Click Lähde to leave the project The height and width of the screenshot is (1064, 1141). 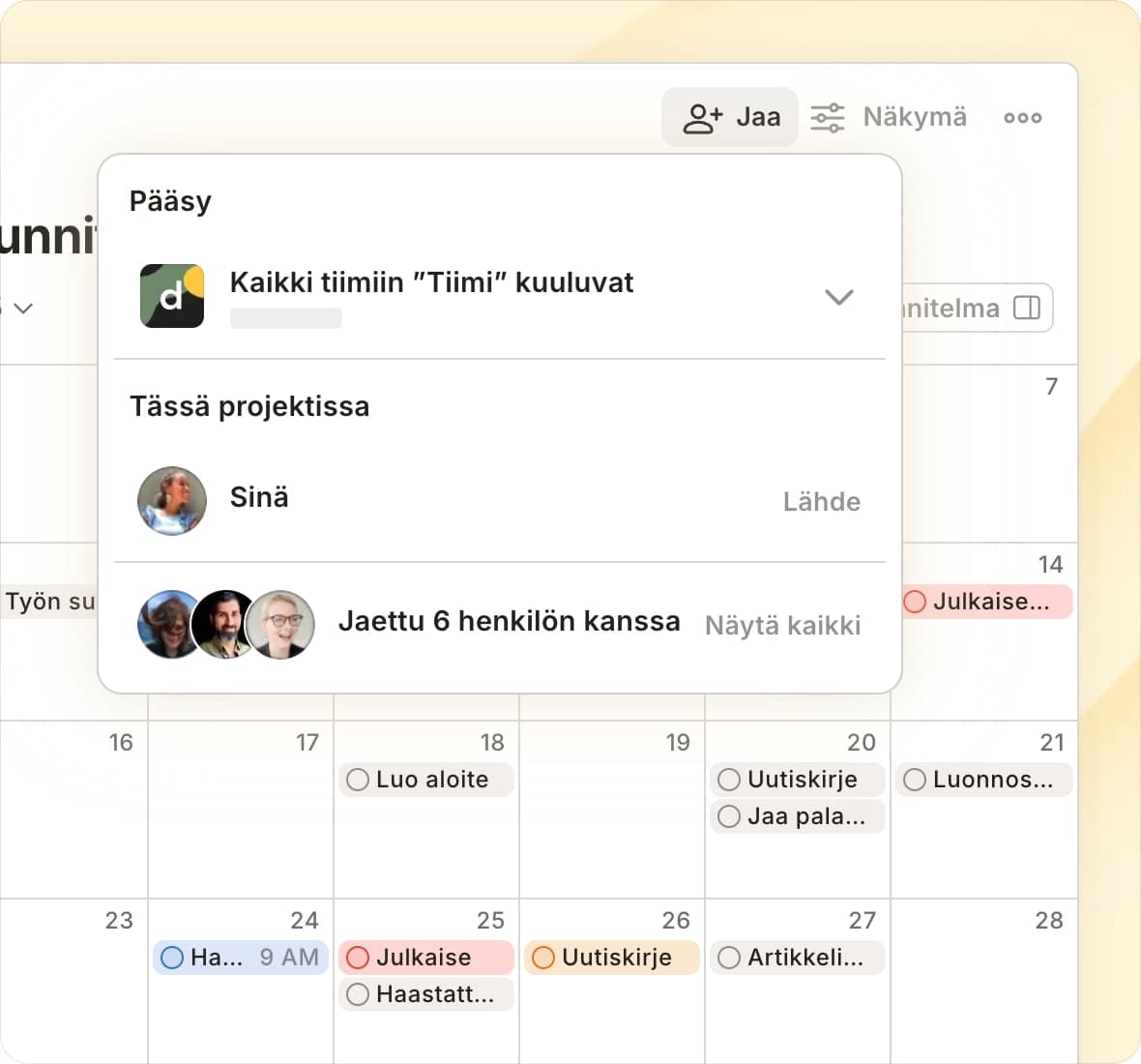(821, 501)
